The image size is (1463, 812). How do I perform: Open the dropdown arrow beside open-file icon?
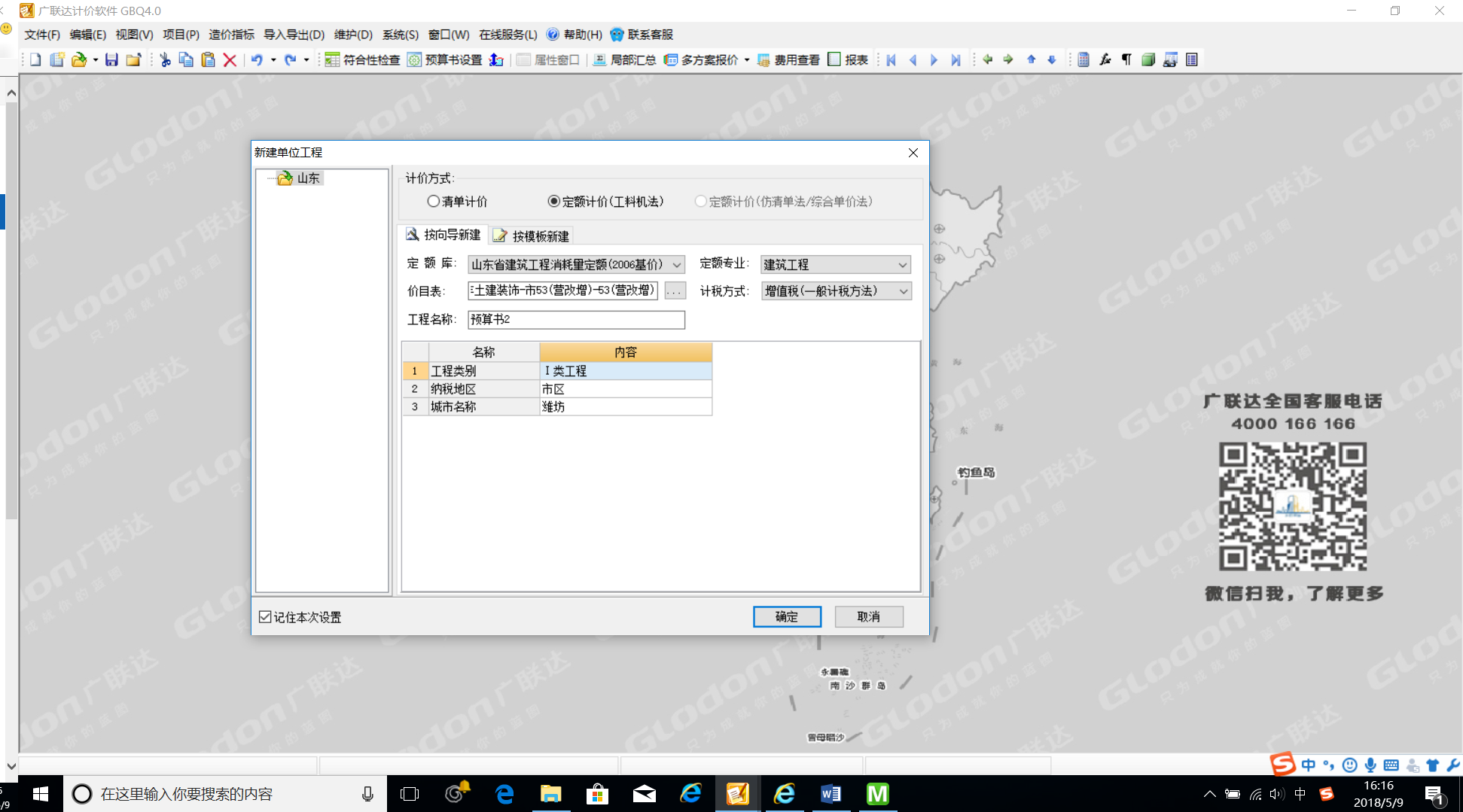(95, 60)
